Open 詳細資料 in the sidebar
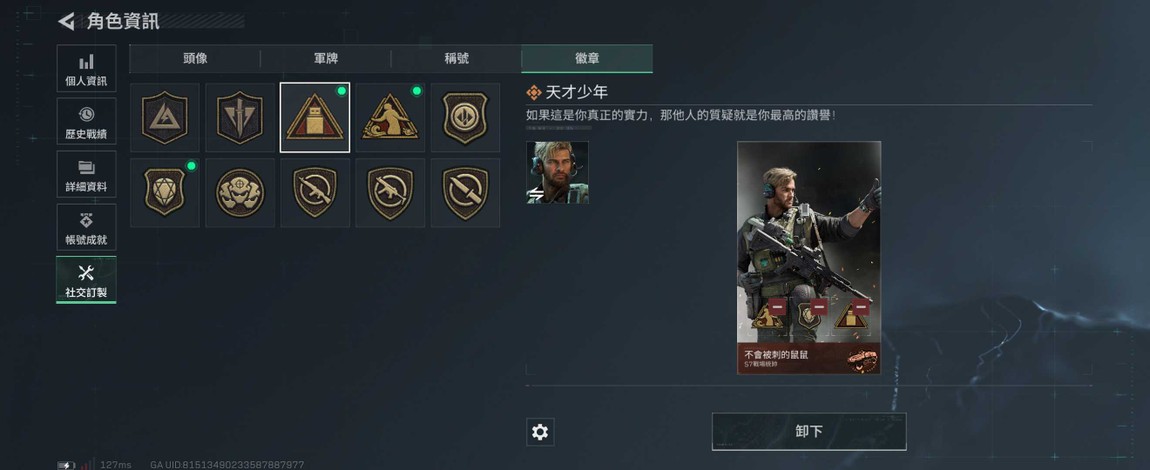Image resolution: width=1150 pixels, height=470 pixels. (x=86, y=174)
